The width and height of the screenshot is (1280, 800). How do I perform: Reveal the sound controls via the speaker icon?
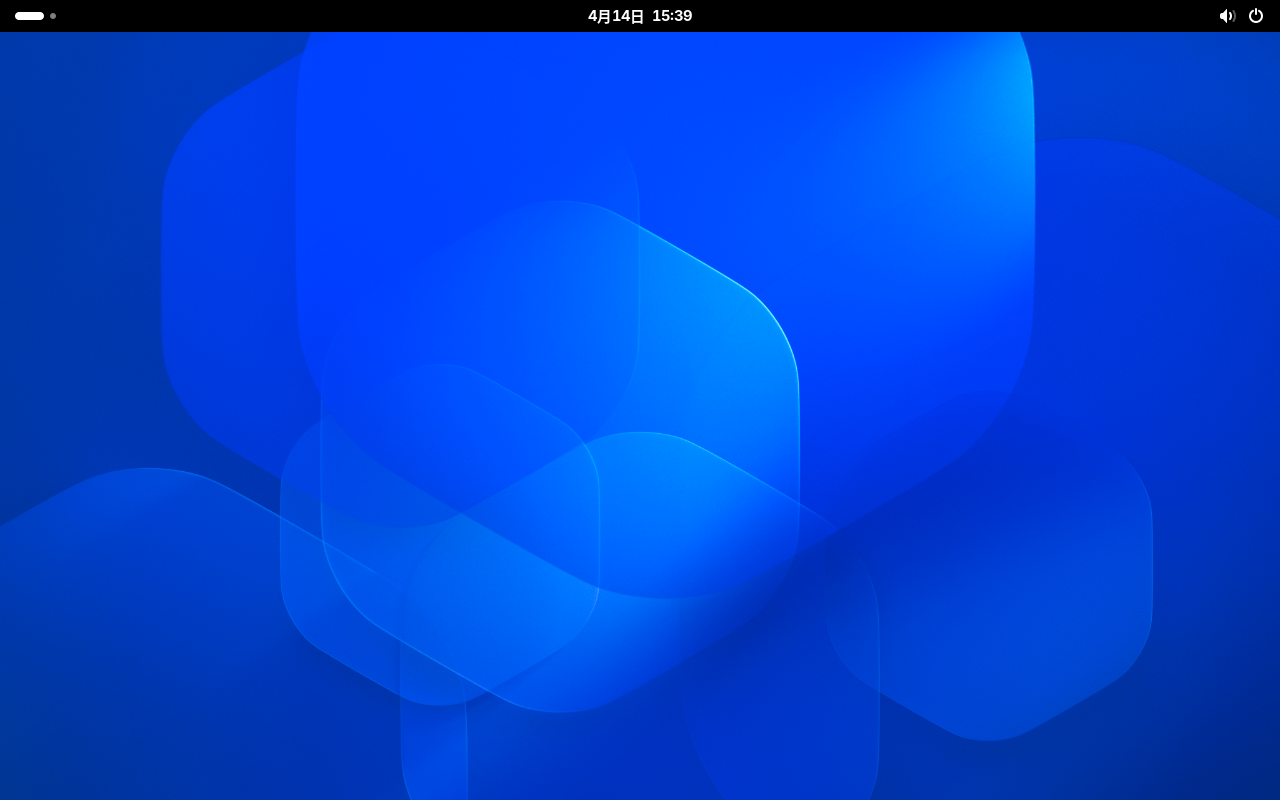(x=1227, y=16)
